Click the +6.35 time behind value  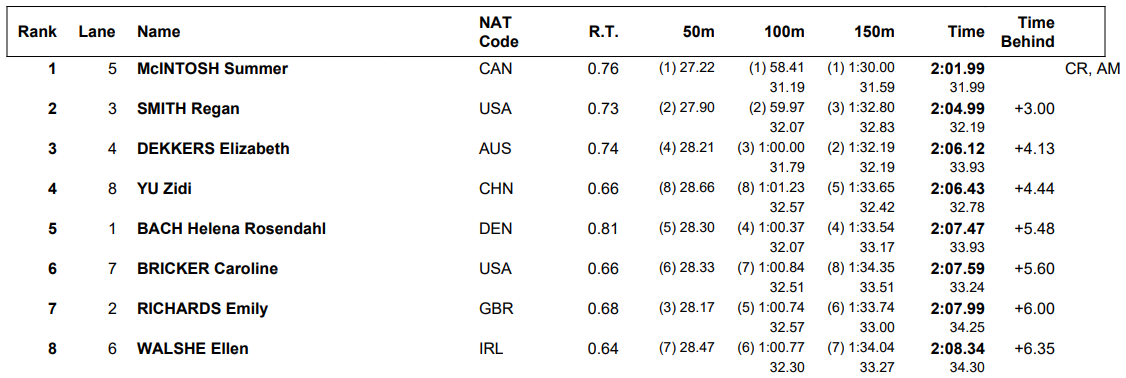pyautogui.click(x=1034, y=349)
